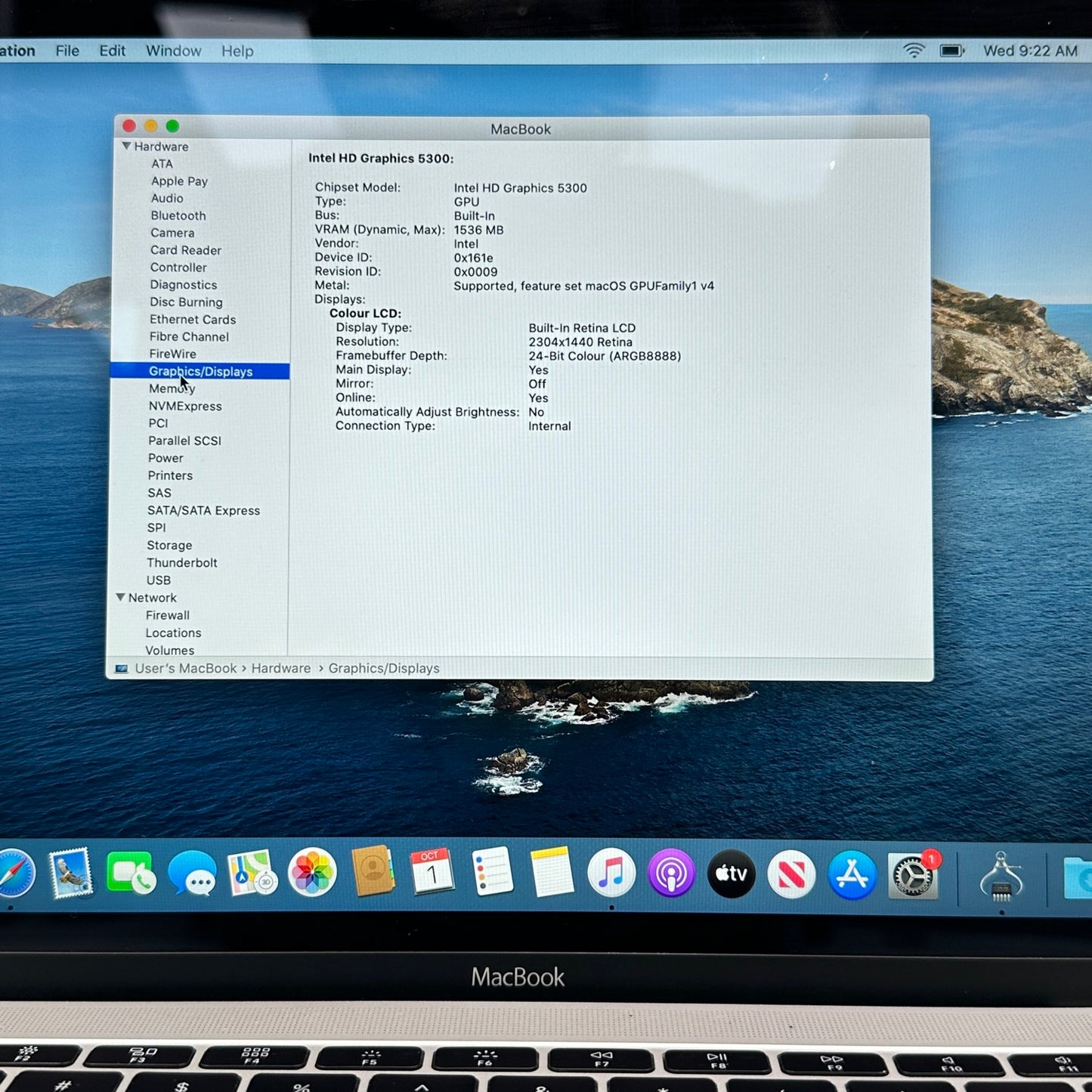Screen dimensions: 1092x1092
Task: Open System Preferences with update badge
Action: [x=913, y=877]
